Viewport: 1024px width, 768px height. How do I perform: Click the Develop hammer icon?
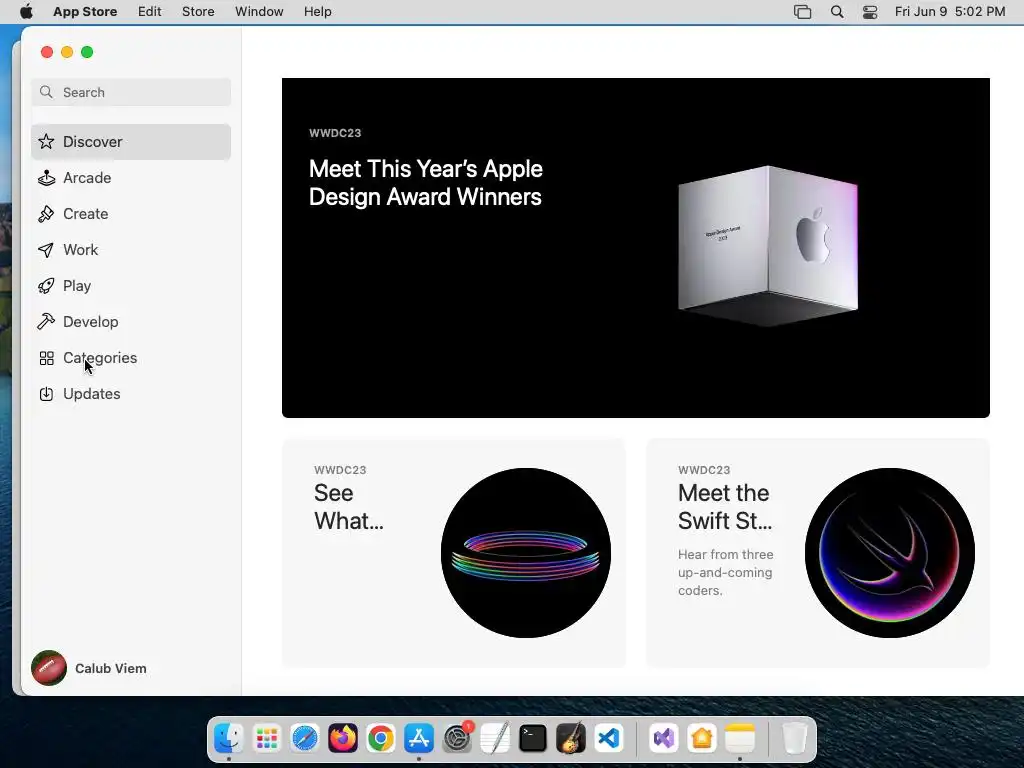click(x=46, y=321)
